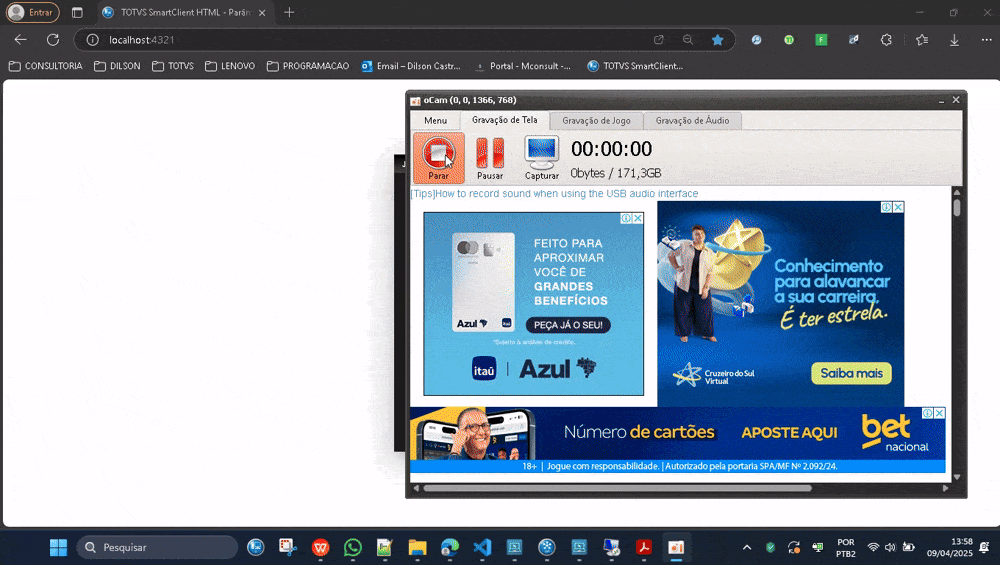Click 'PEÇA JÁ O SEU!' in Itaú Azul ad
The image size is (1000, 565).
pyautogui.click(x=568, y=325)
